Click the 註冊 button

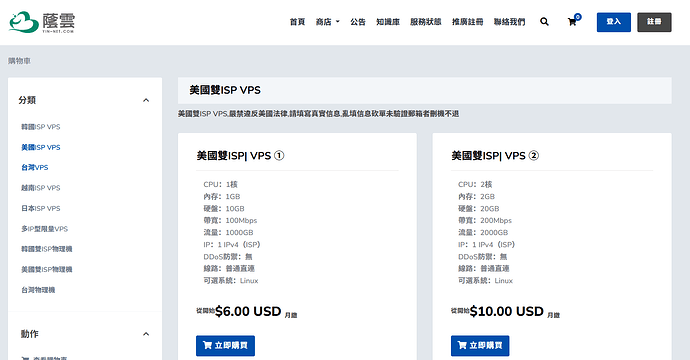pos(654,22)
